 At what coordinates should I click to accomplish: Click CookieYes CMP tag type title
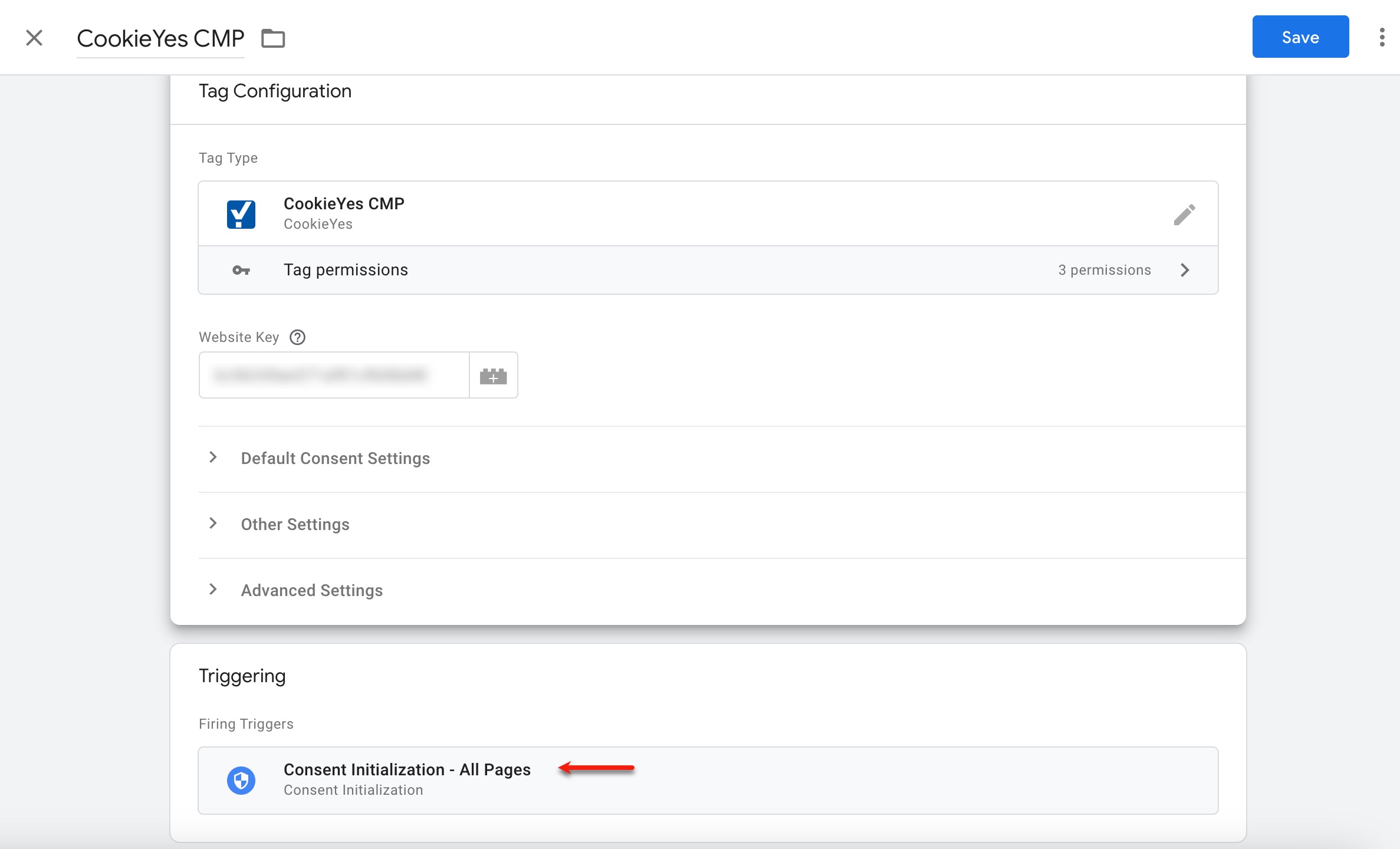pos(344,203)
